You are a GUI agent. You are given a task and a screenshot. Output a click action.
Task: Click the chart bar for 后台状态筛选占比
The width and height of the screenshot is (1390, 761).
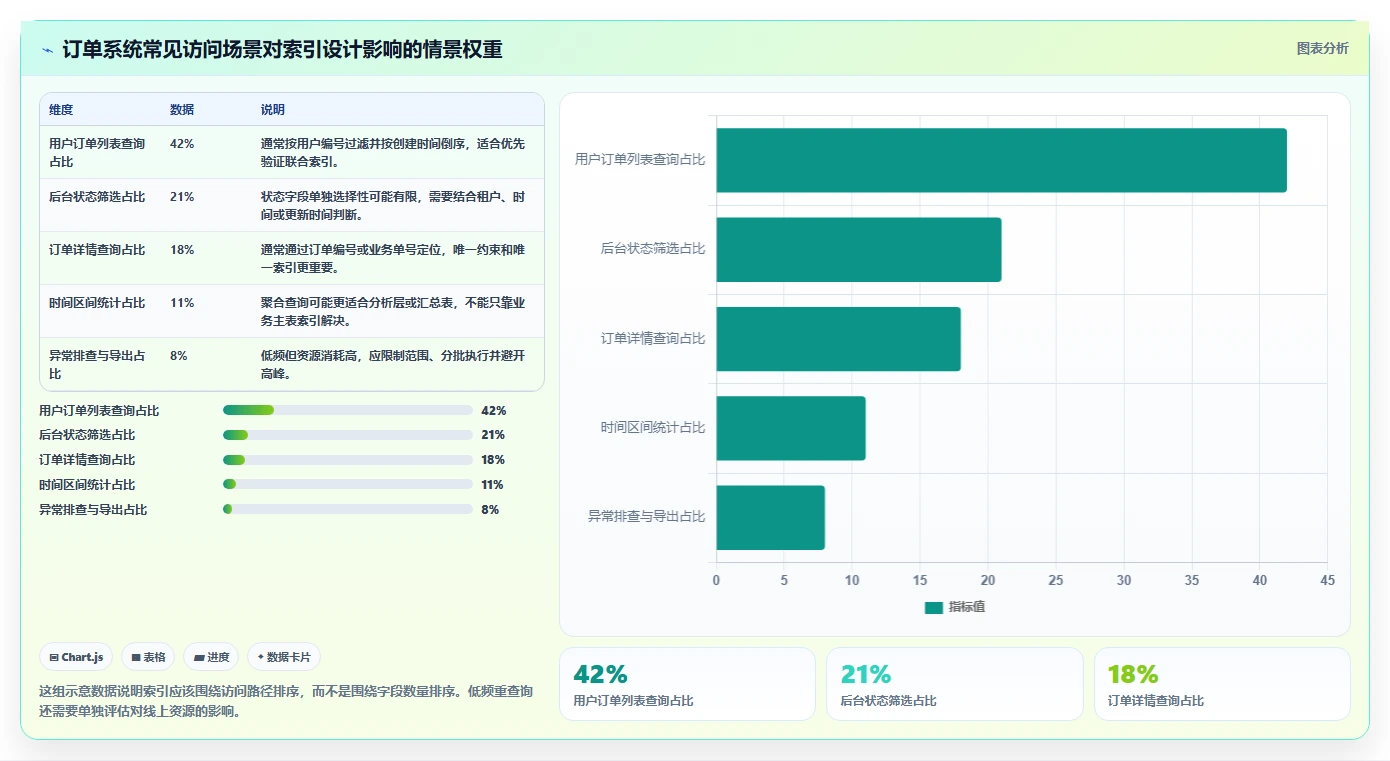858,249
